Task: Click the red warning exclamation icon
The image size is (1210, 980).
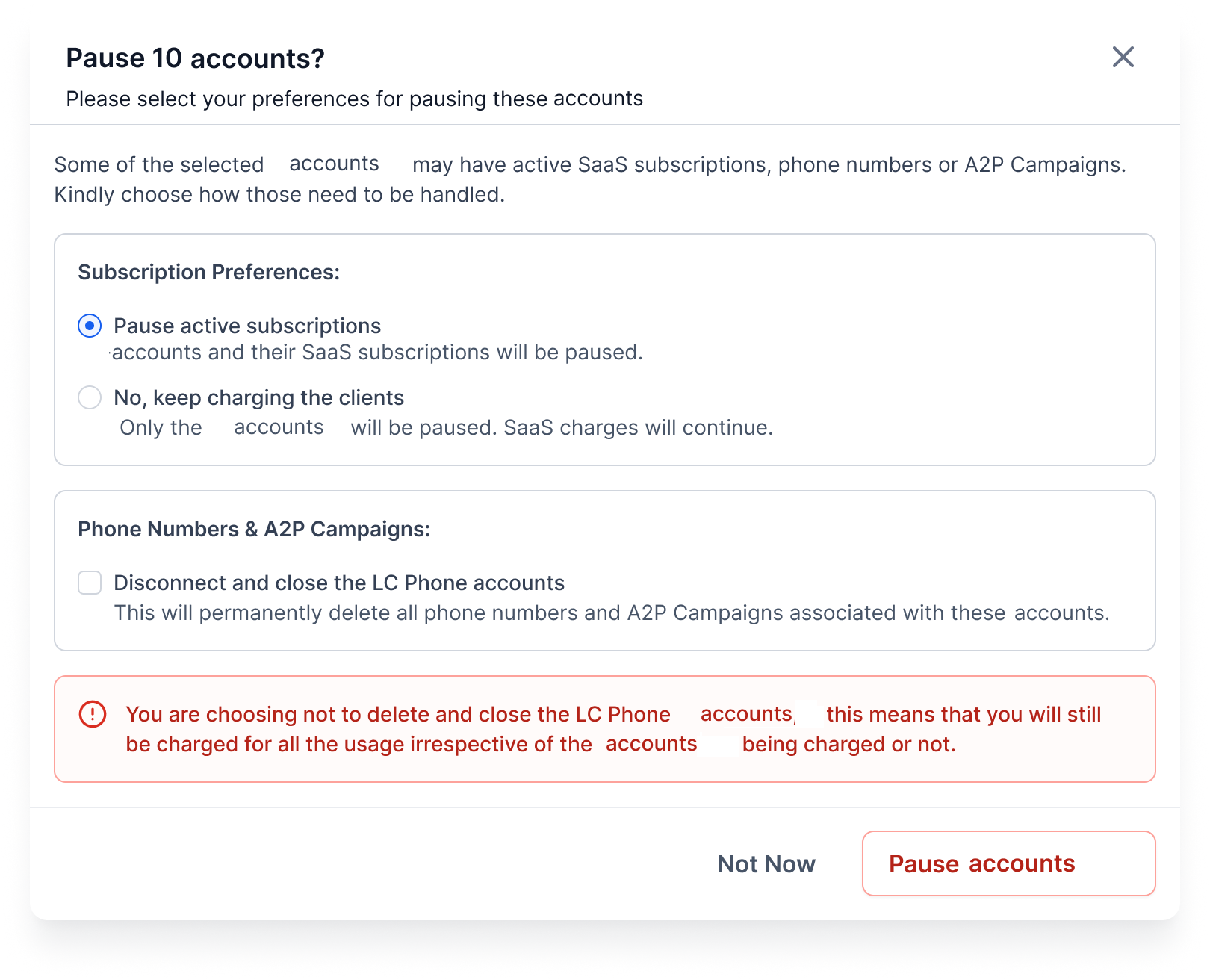Action: pos(93,714)
